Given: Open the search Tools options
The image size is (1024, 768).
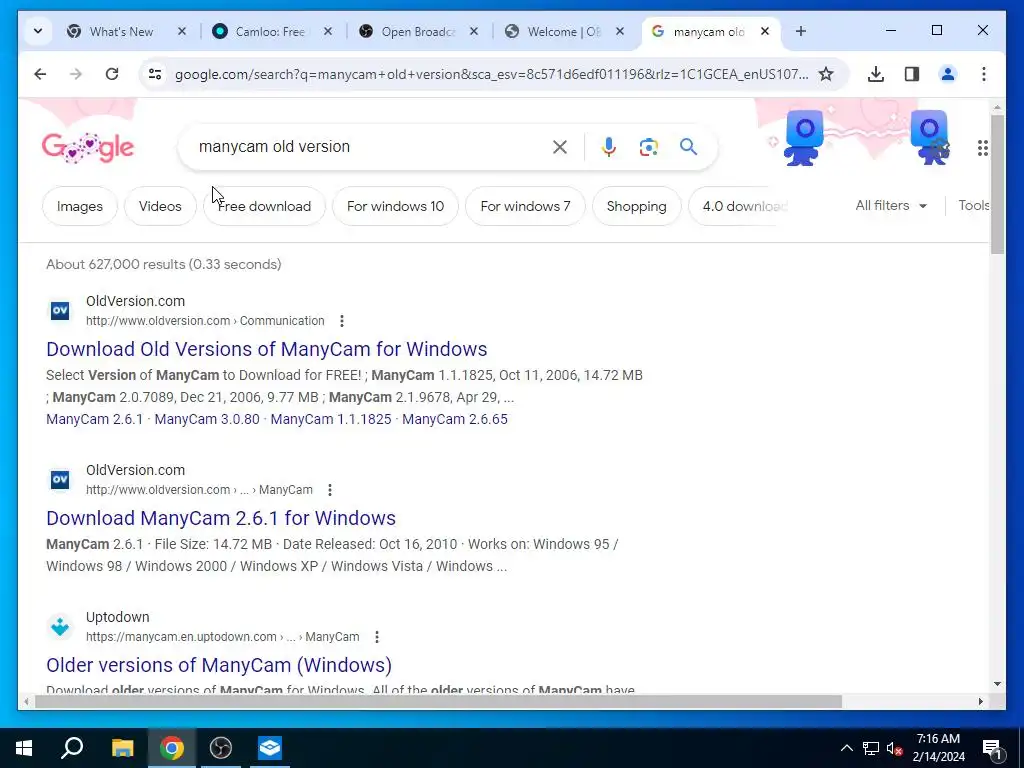Looking at the screenshot, I should [x=974, y=206].
